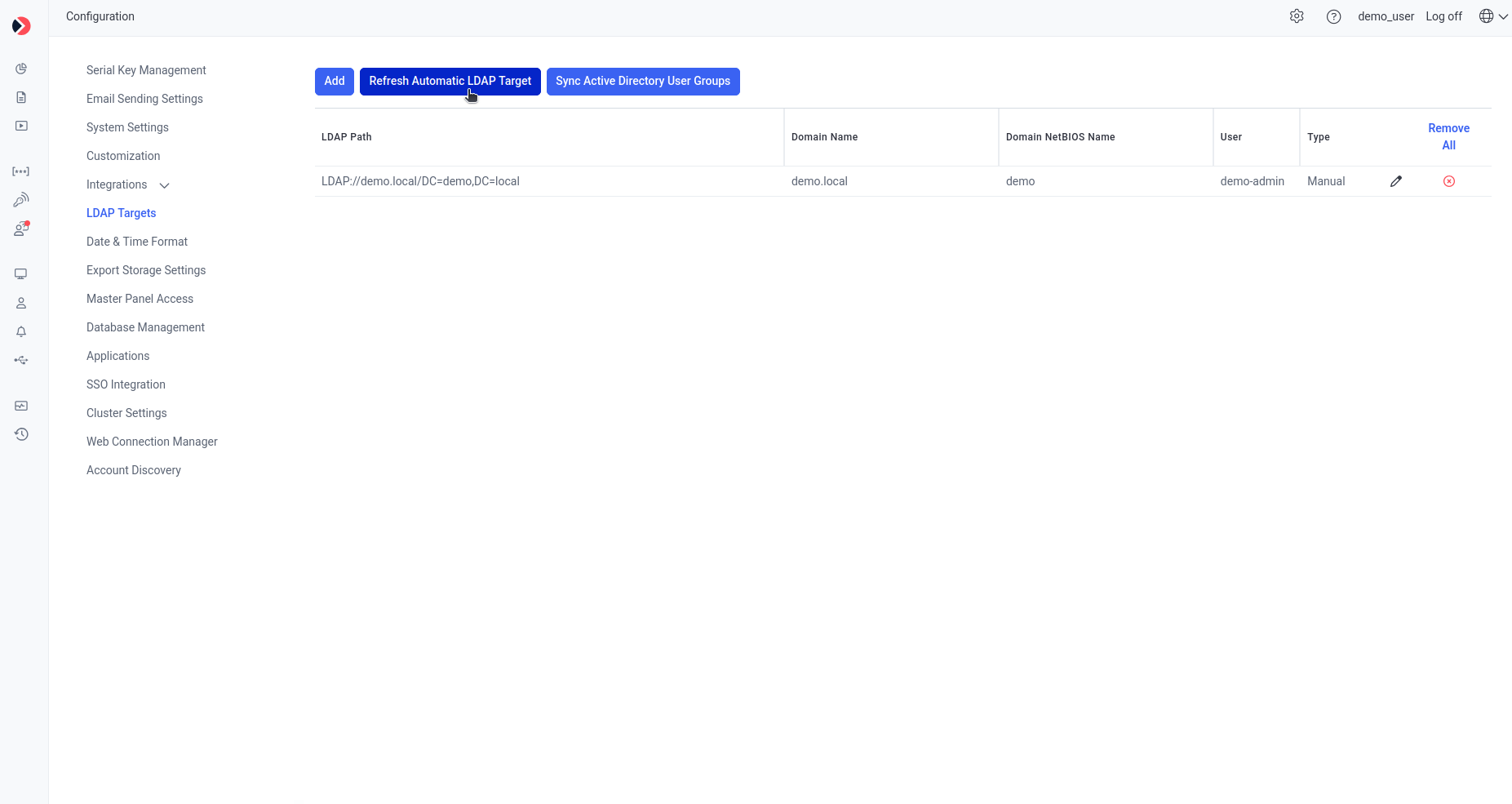This screenshot has height=804, width=1512.
Task: Select LDAP Targets menu item
Action: coord(121,213)
